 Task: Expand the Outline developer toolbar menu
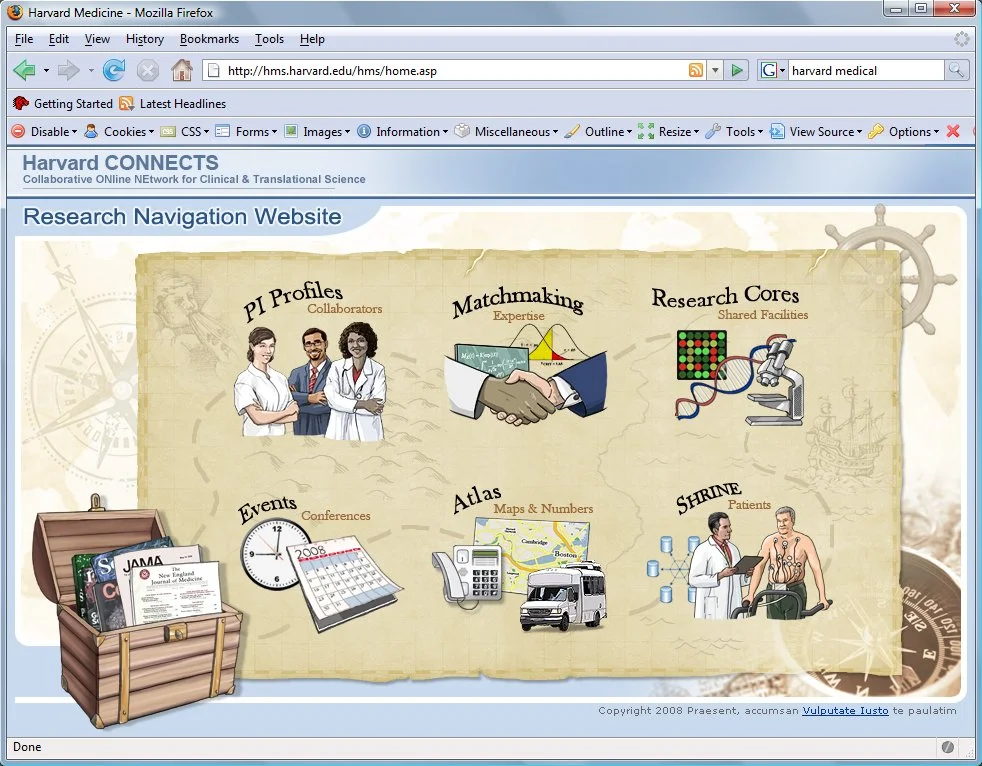598,132
